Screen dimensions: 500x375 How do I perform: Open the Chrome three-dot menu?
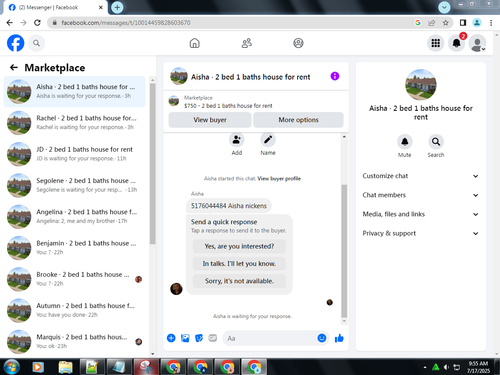point(491,23)
